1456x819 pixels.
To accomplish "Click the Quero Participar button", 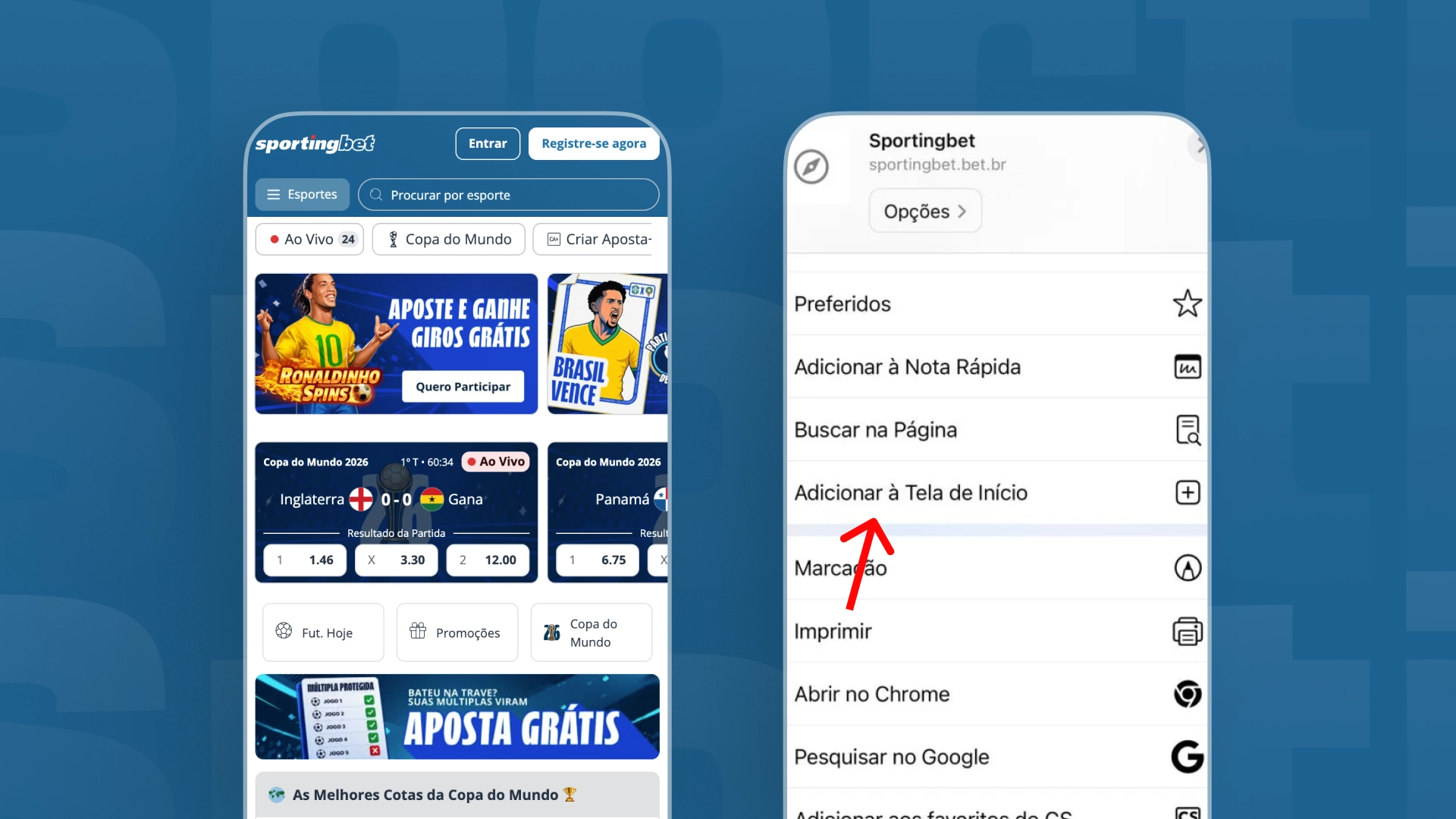I will 463,387.
